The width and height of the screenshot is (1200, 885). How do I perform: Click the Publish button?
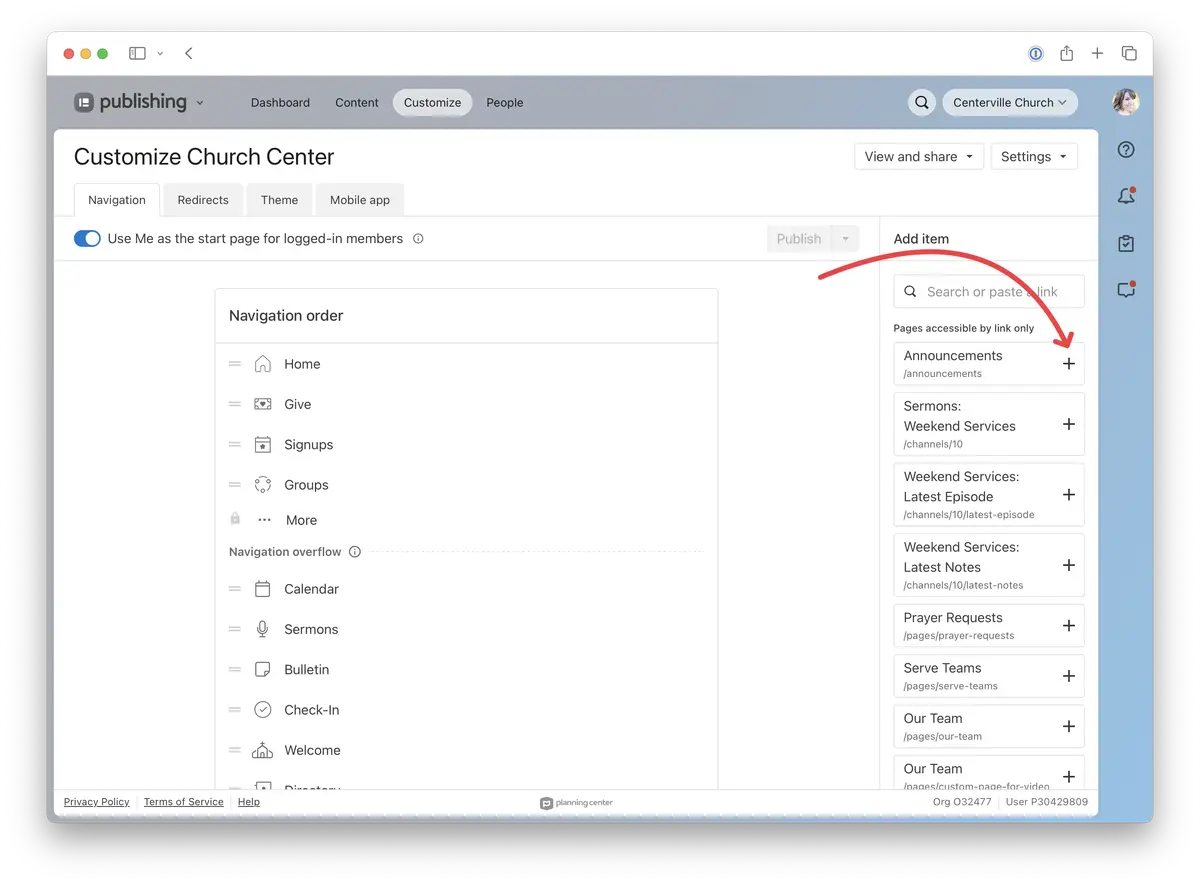click(799, 239)
